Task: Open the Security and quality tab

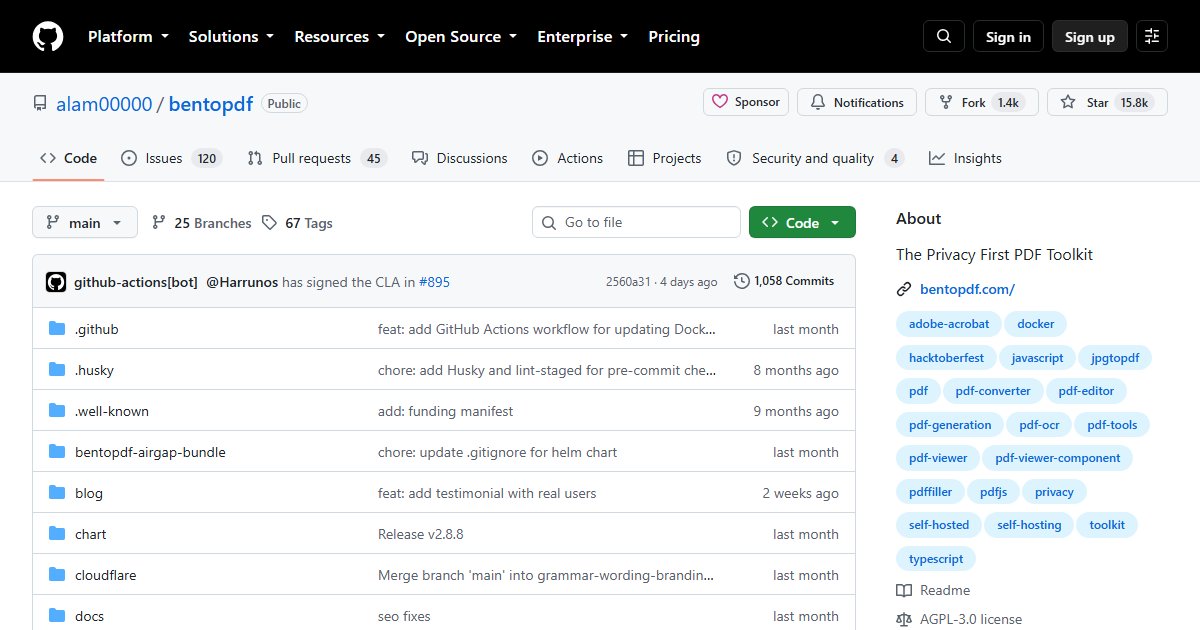Action: click(x=815, y=158)
